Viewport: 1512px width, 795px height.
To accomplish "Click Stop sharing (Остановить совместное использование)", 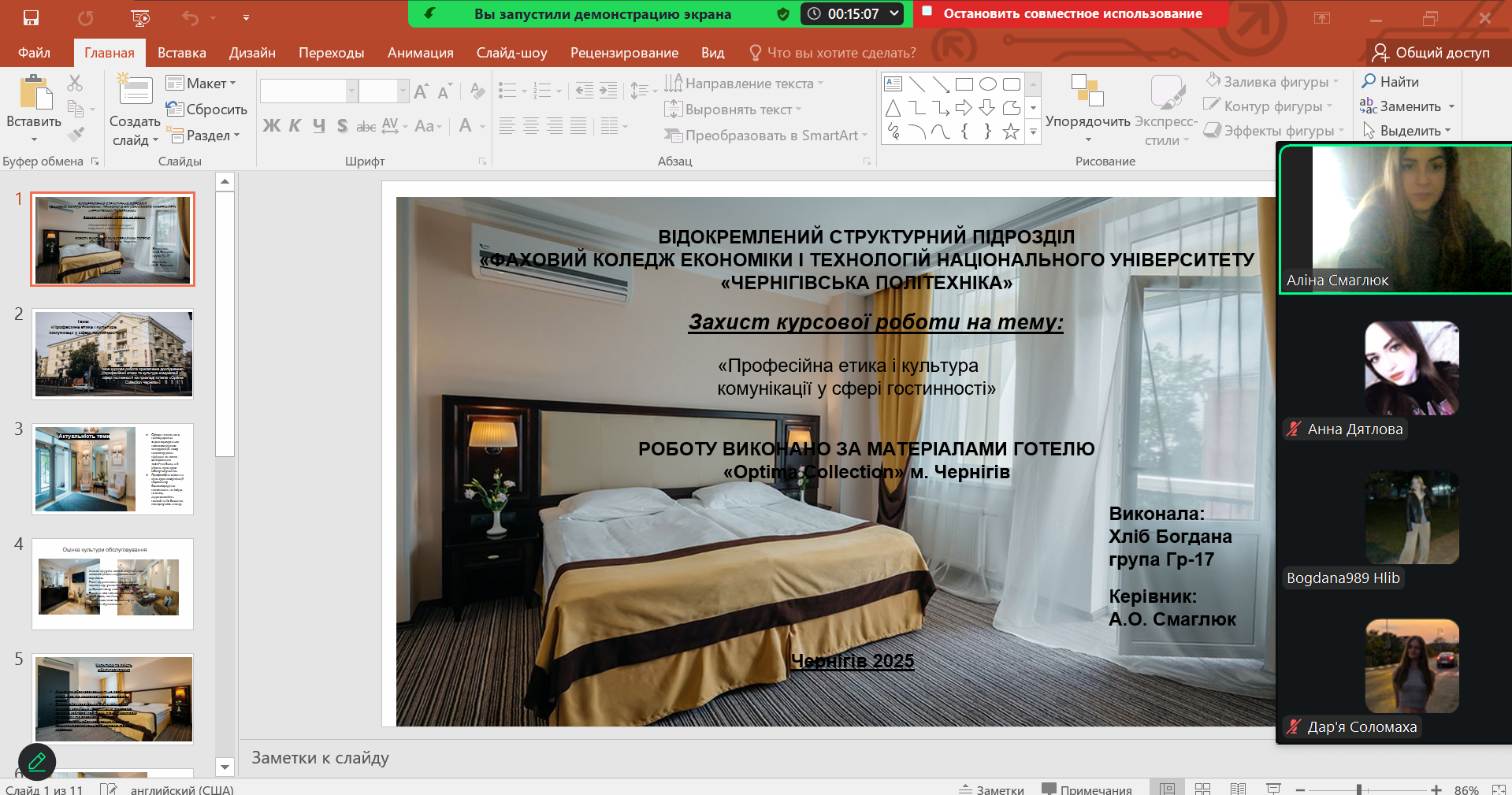I will [x=1072, y=13].
